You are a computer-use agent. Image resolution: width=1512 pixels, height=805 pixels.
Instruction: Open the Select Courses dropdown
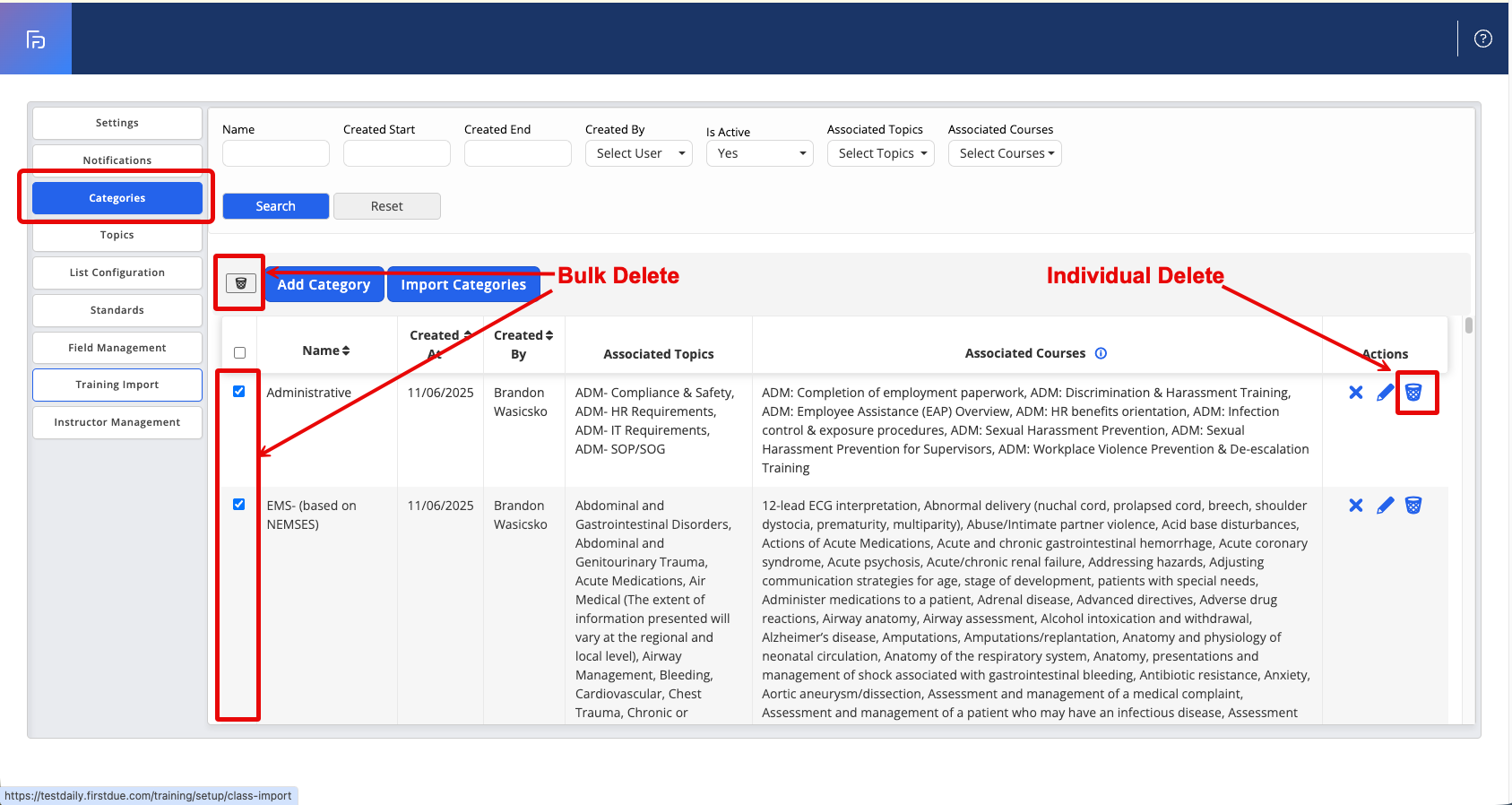pos(1005,153)
